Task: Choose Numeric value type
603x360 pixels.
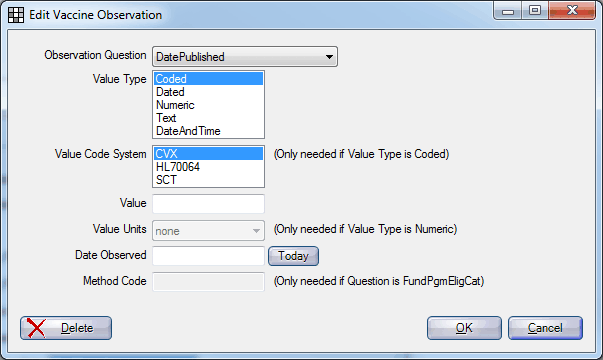Action: click(208, 105)
